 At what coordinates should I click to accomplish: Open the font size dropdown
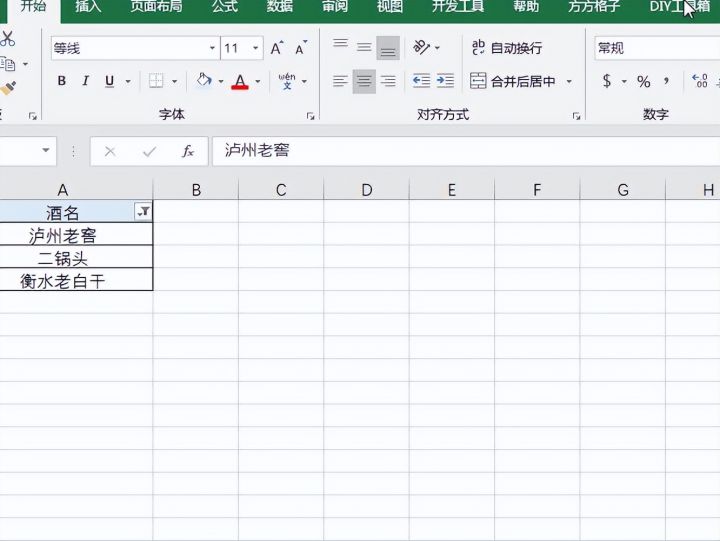tap(256, 48)
